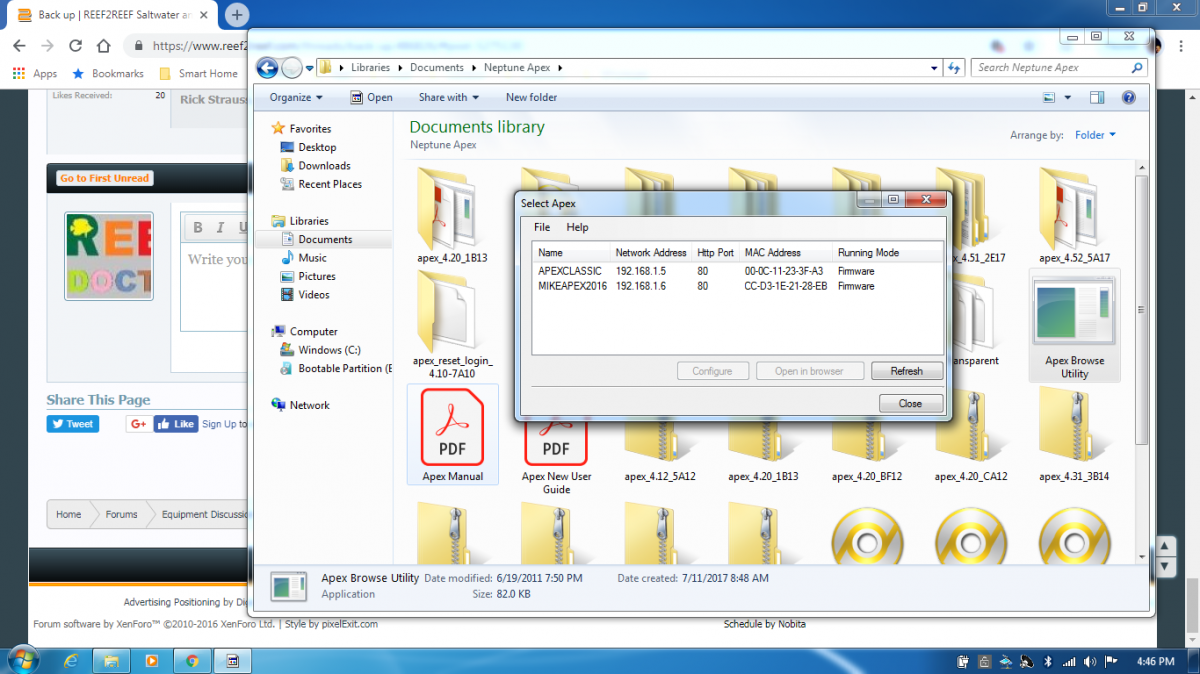Click the Close button in the Select Apex dialog
The image size is (1200, 674).
pos(911,404)
